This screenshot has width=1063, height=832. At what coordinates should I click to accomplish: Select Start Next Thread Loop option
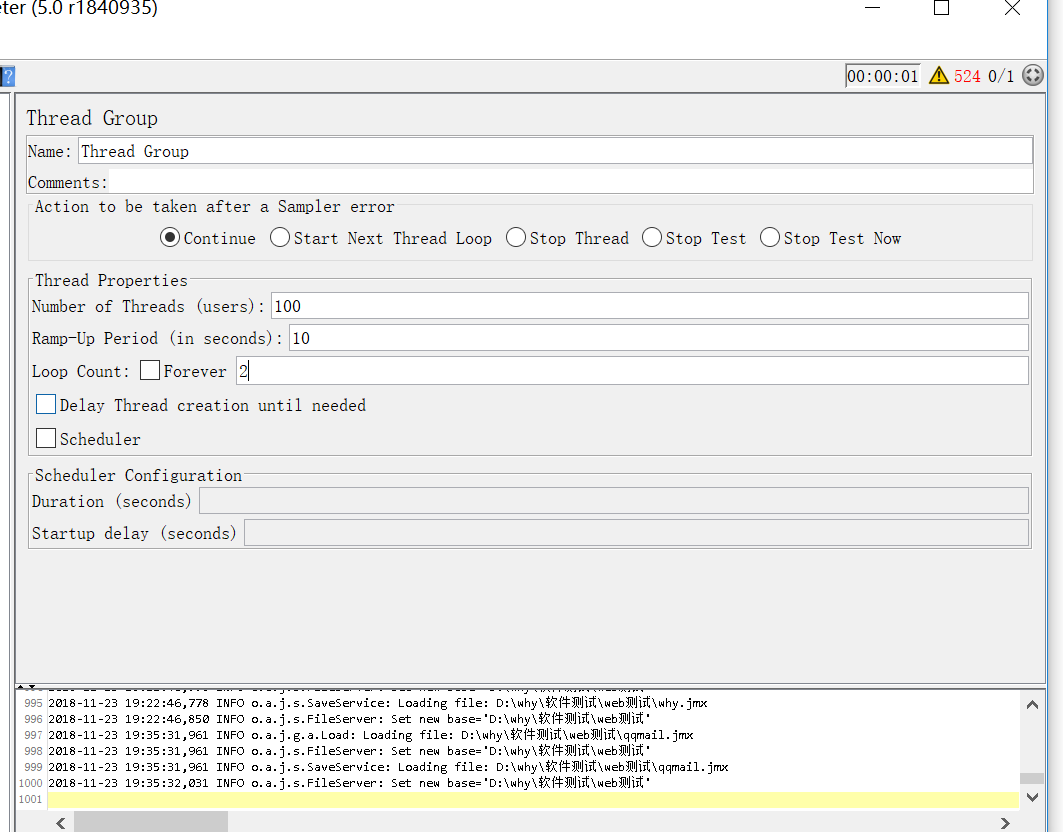280,238
